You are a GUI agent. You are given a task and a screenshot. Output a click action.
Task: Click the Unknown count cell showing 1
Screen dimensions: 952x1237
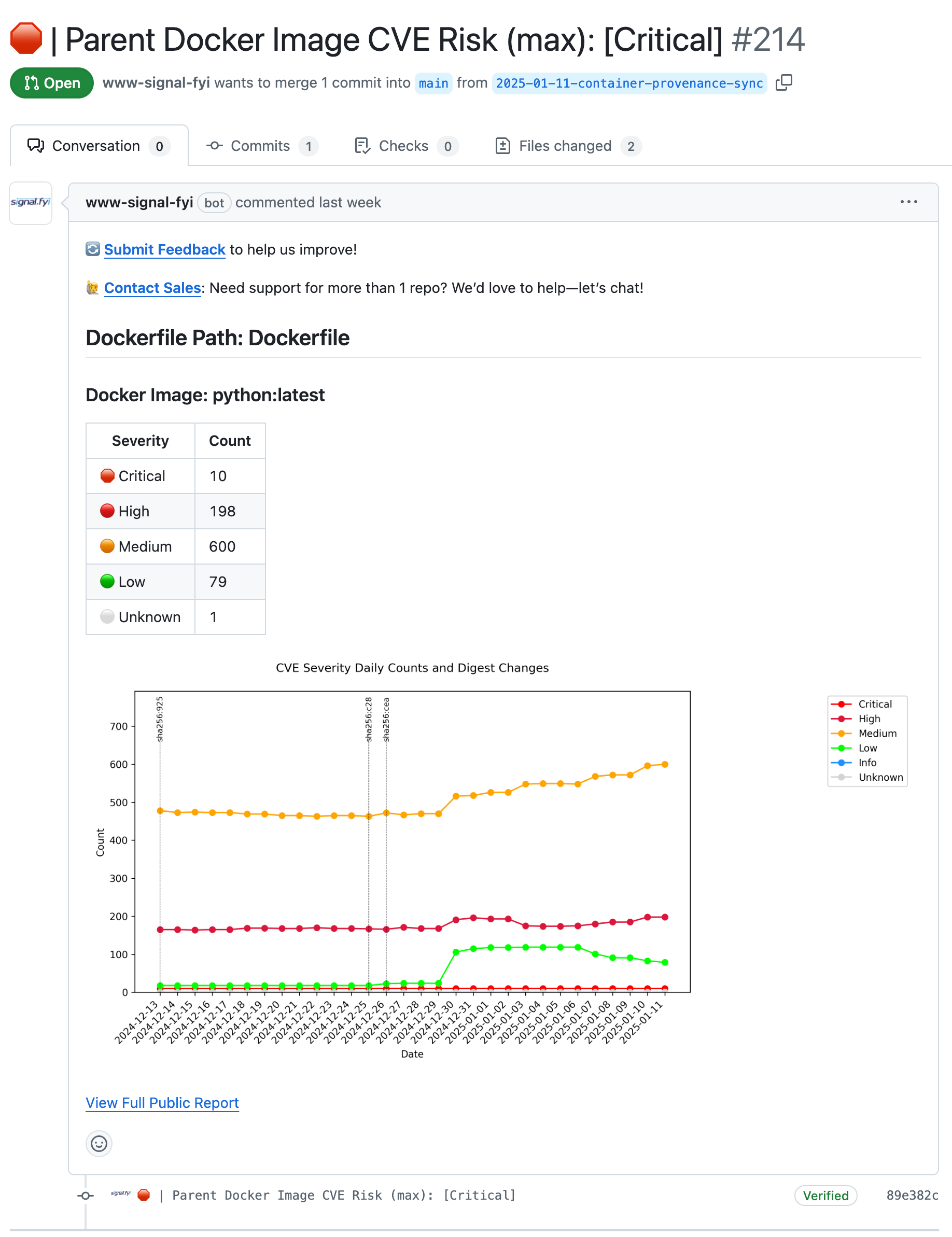[x=230, y=616]
